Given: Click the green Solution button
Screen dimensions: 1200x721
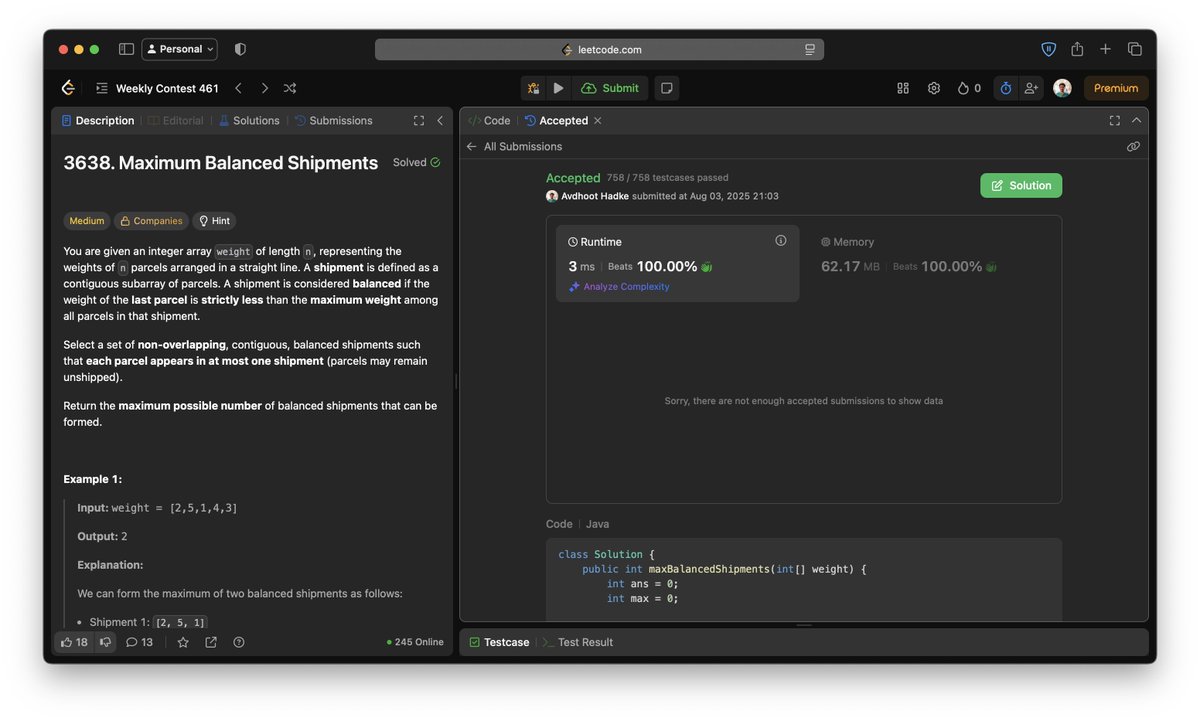Looking at the screenshot, I should click(1021, 185).
